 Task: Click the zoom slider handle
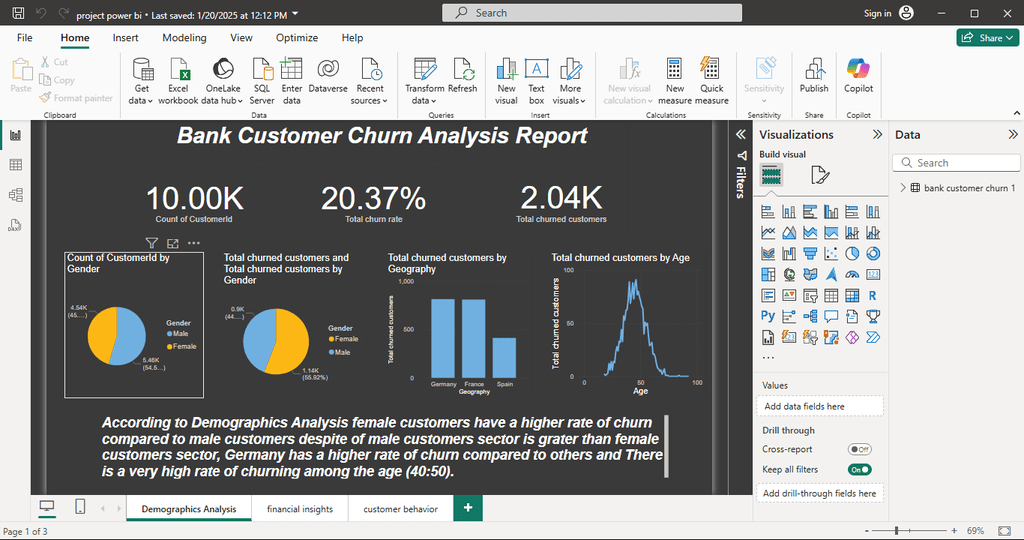pyautogui.click(x=897, y=531)
